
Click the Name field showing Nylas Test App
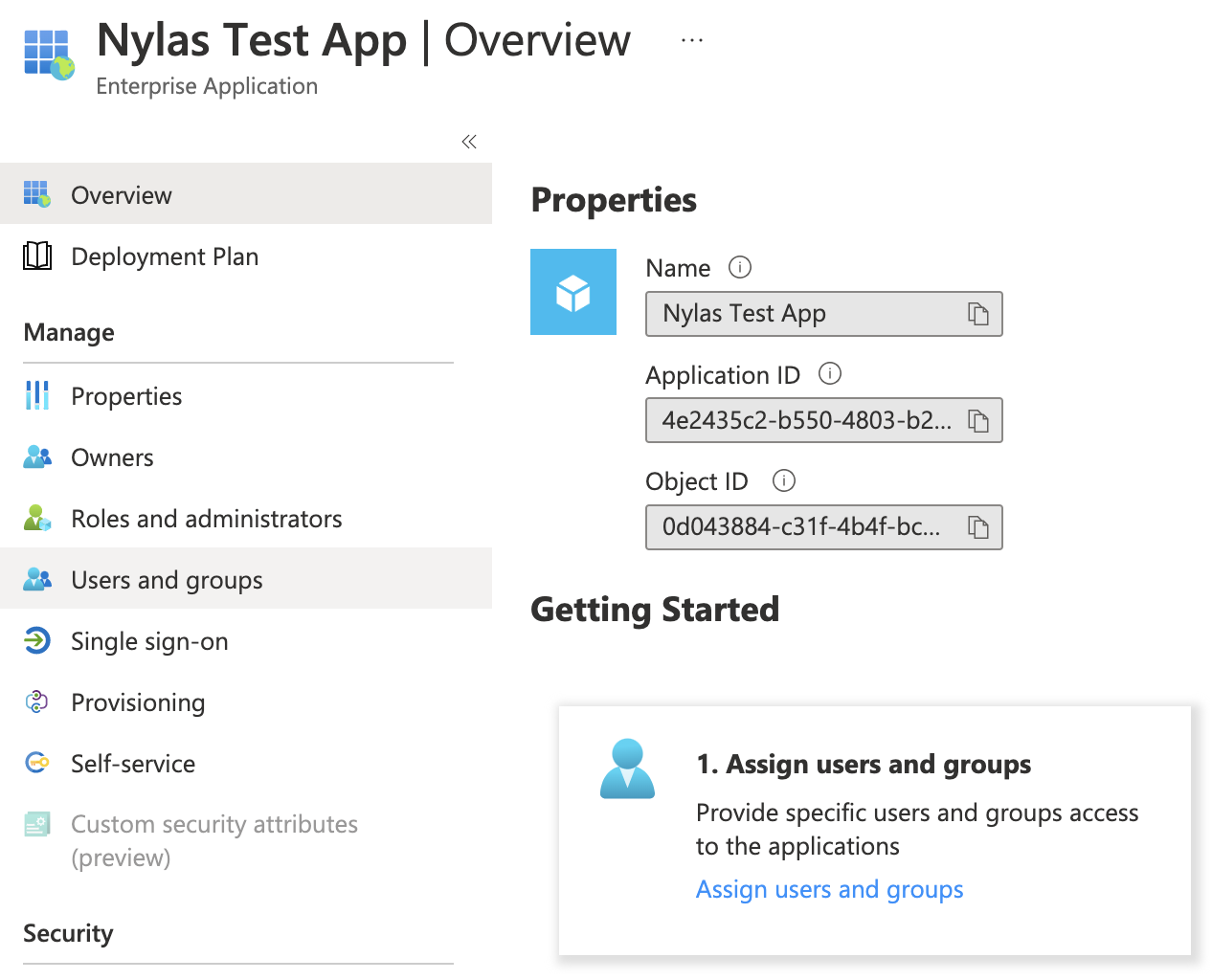pyautogui.click(x=824, y=314)
